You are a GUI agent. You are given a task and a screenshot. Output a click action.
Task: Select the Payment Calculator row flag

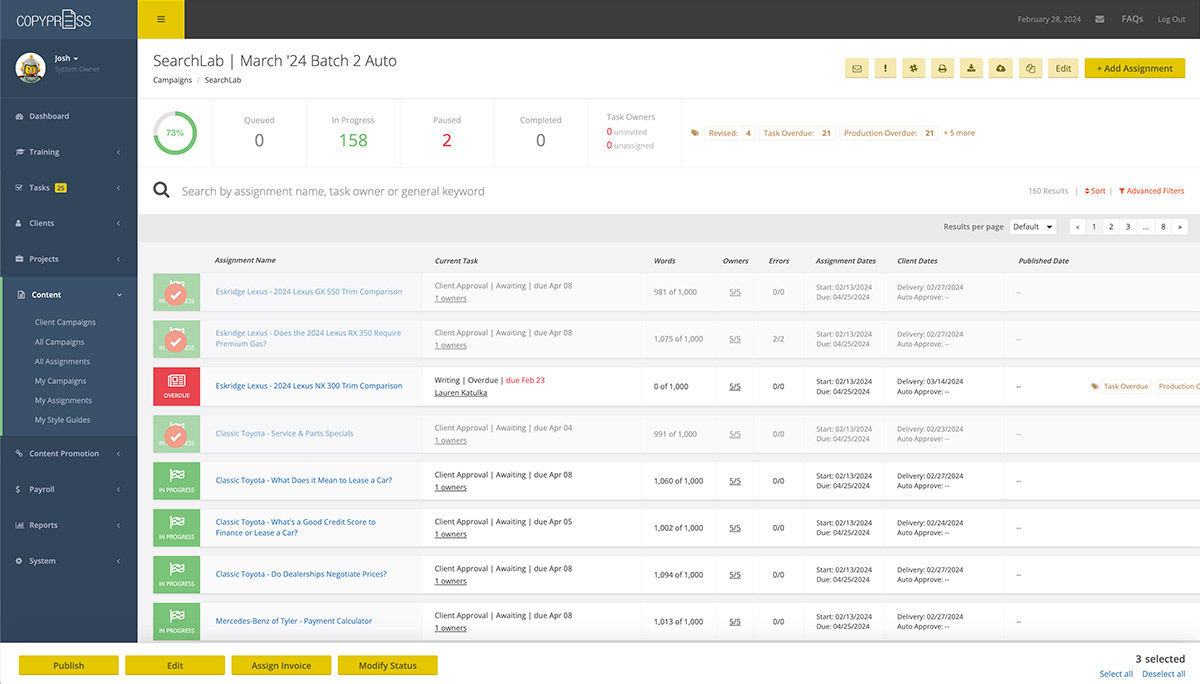(x=176, y=622)
